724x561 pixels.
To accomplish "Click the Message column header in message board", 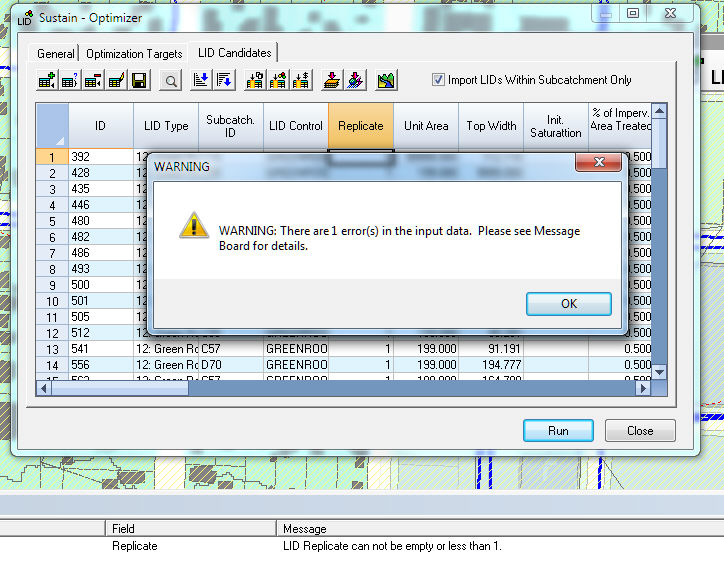I will [501, 529].
